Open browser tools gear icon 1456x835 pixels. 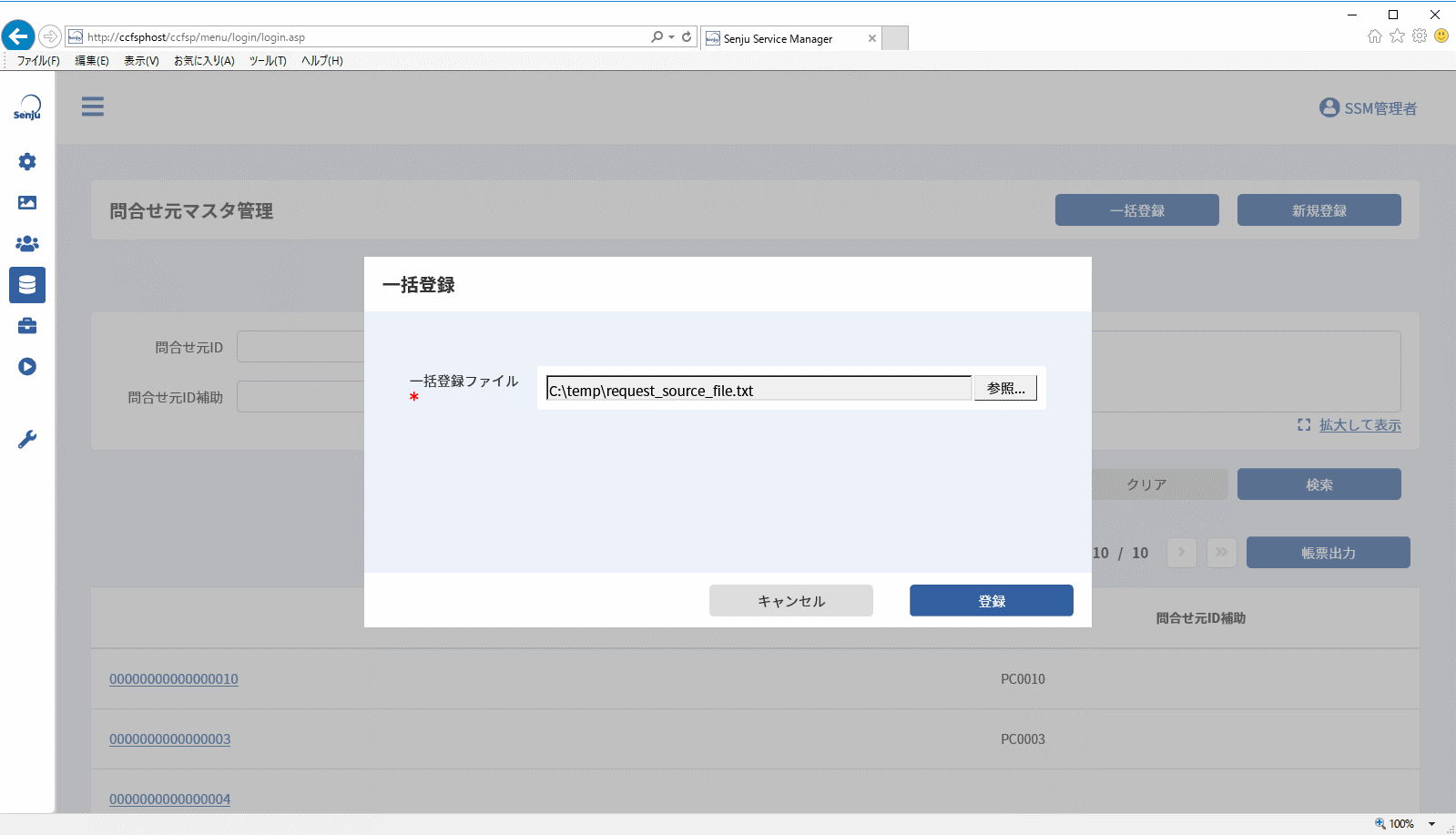coord(1420,36)
